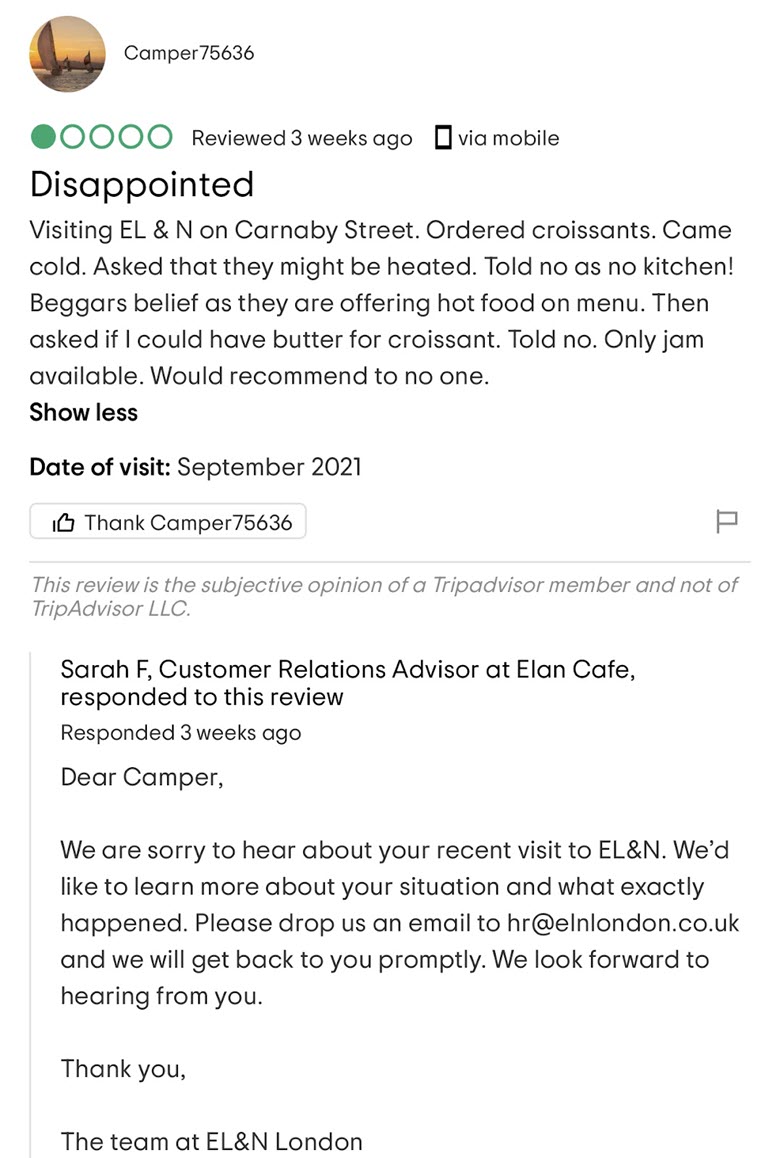The width and height of the screenshot is (780, 1158).
Task: Thank Camper75636 for the review
Action: 168,521
